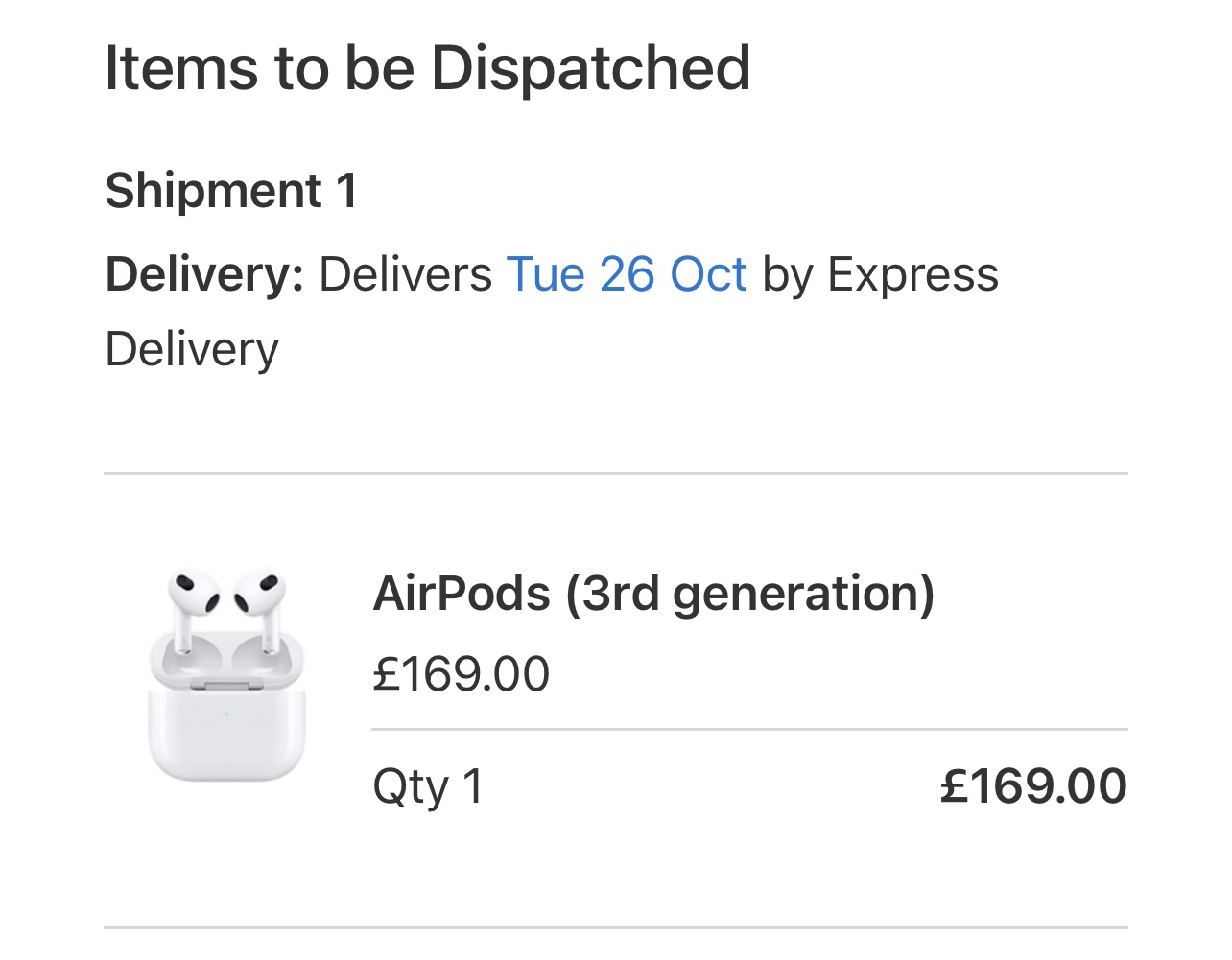
Task: Click the "Delivery" word on the second line
Action: pos(192,349)
